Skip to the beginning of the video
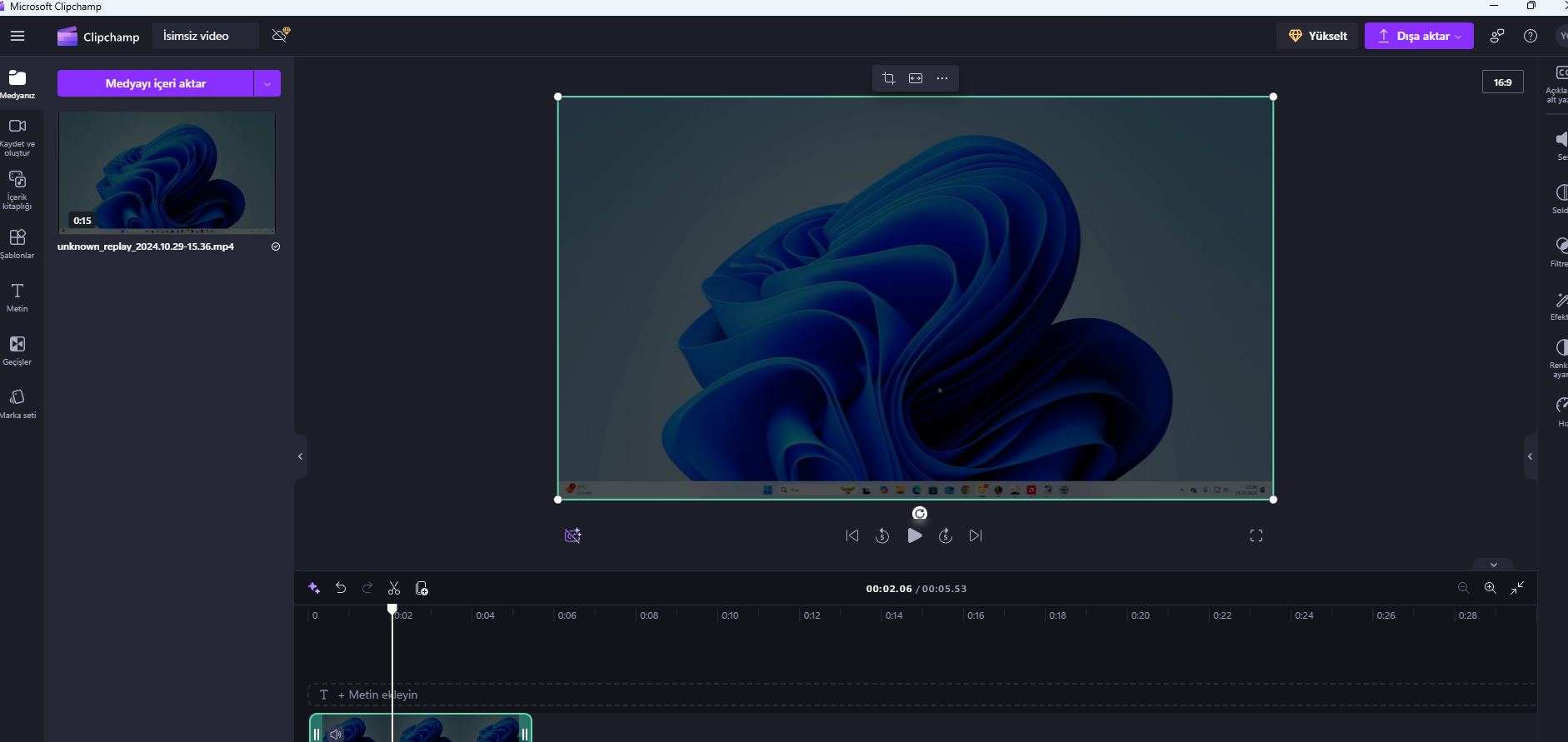This screenshot has height=742, width=1568. point(852,535)
